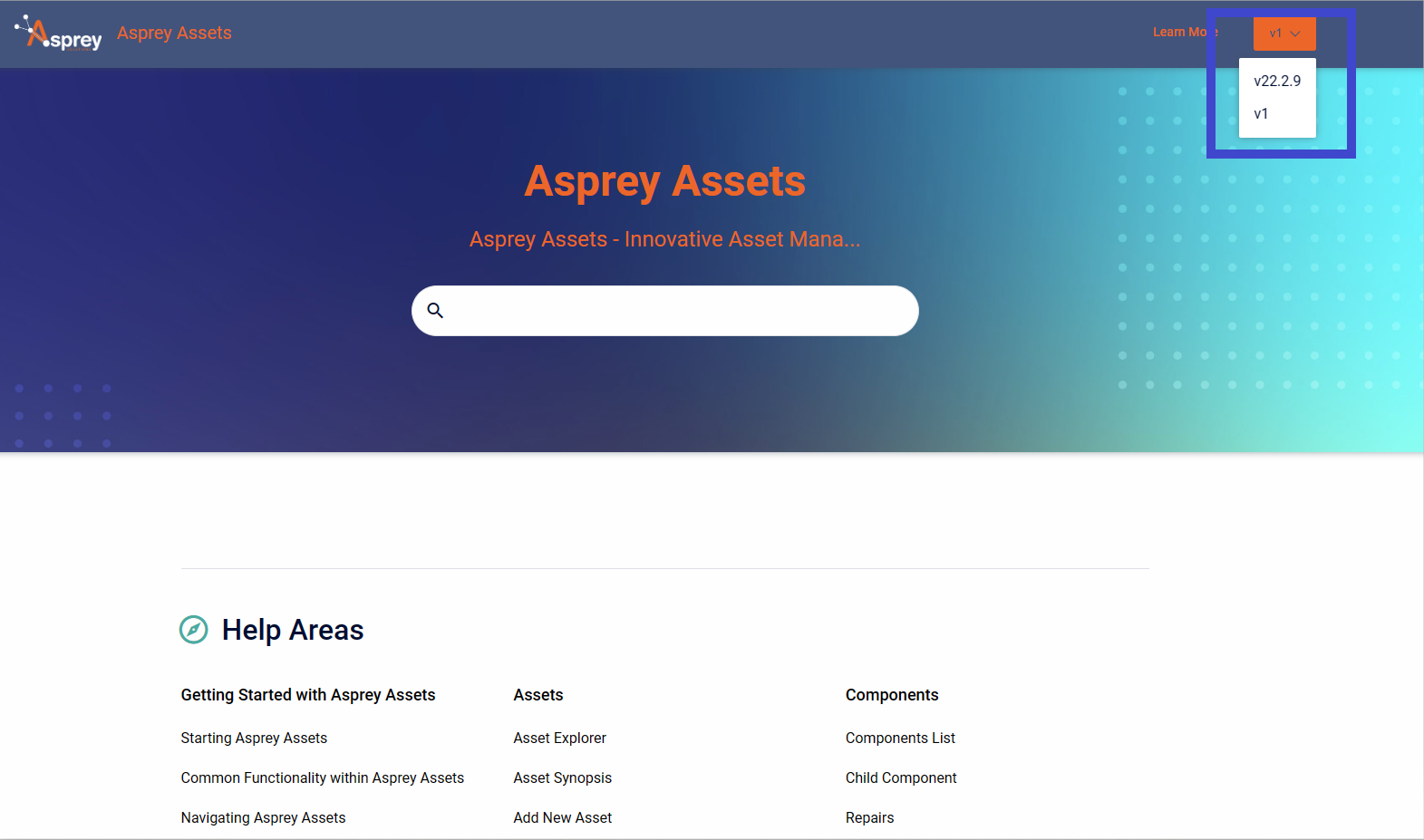The height and width of the screenshot is (840, 1424).
Task: Click the Asprey Assets header title
Action: 174,33
